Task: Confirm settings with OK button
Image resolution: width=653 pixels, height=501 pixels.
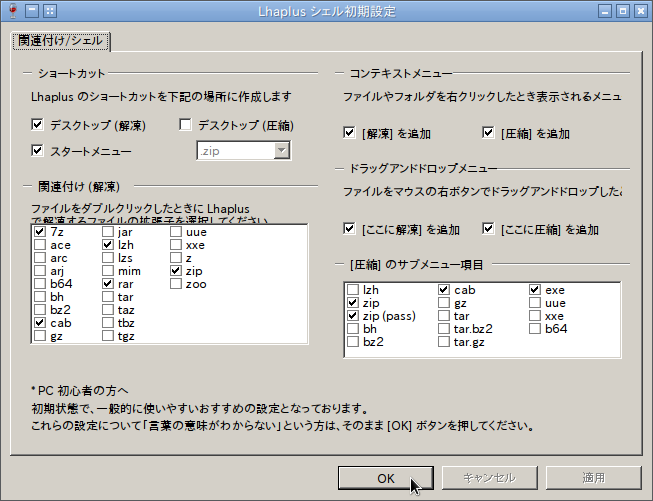Action: click(386, 478)
